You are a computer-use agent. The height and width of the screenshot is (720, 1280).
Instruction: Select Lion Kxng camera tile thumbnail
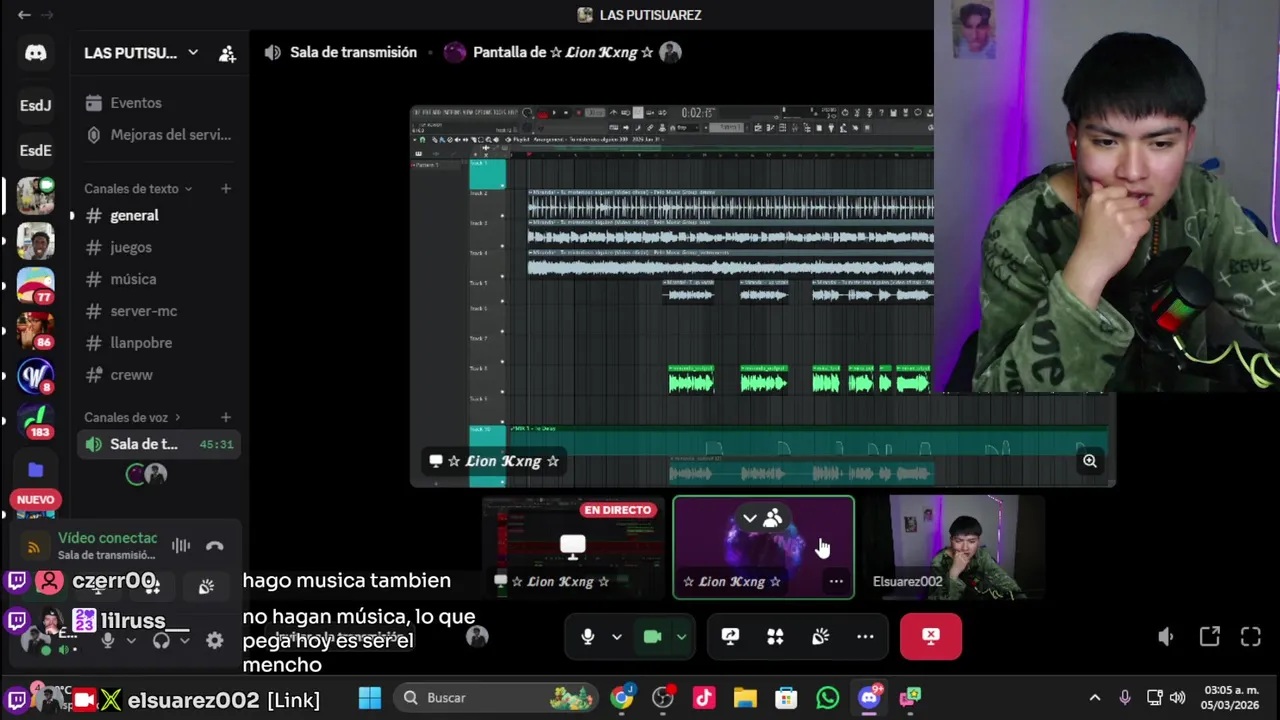[764, 548]
